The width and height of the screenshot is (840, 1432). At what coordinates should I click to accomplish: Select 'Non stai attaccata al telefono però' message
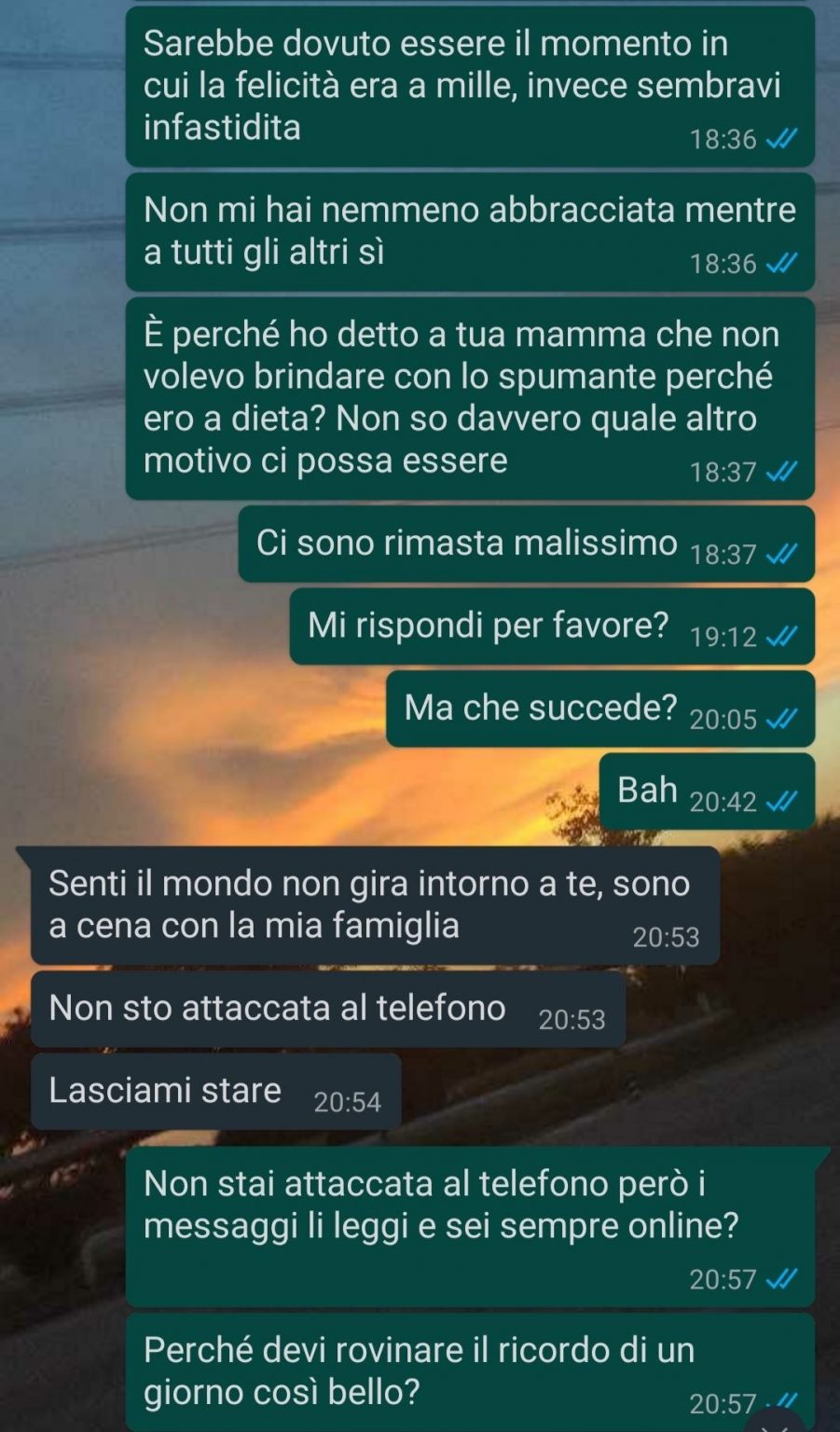coord(470,1227)
